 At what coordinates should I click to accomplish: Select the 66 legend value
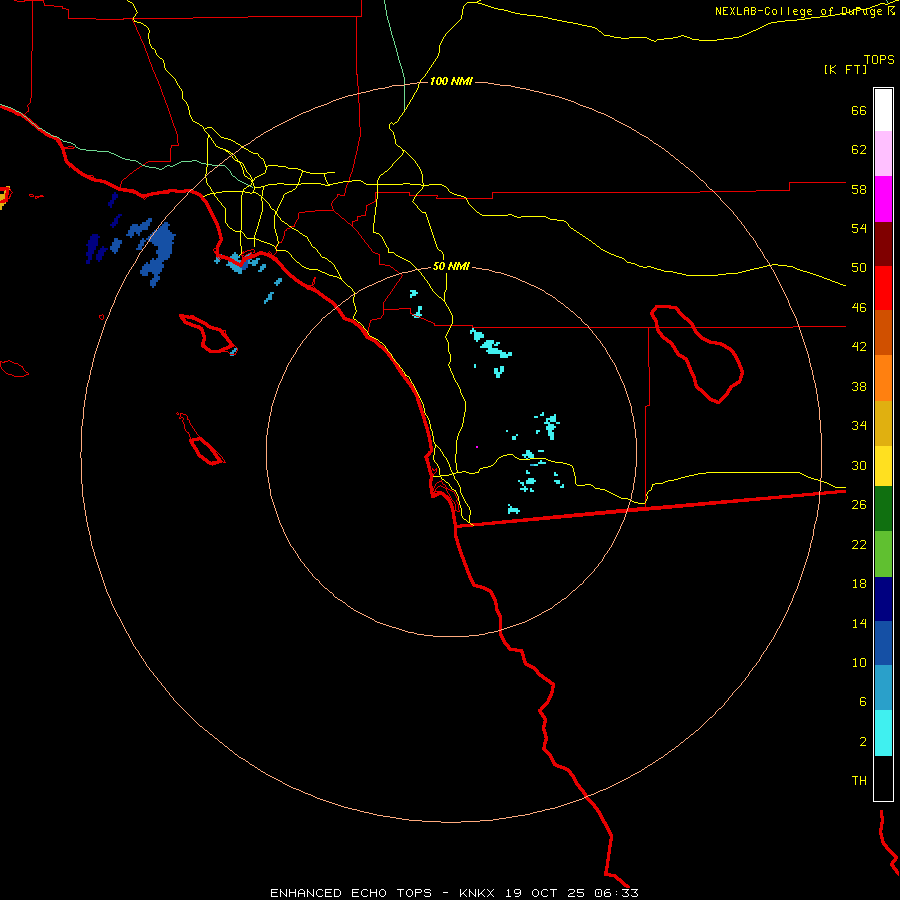859,111
